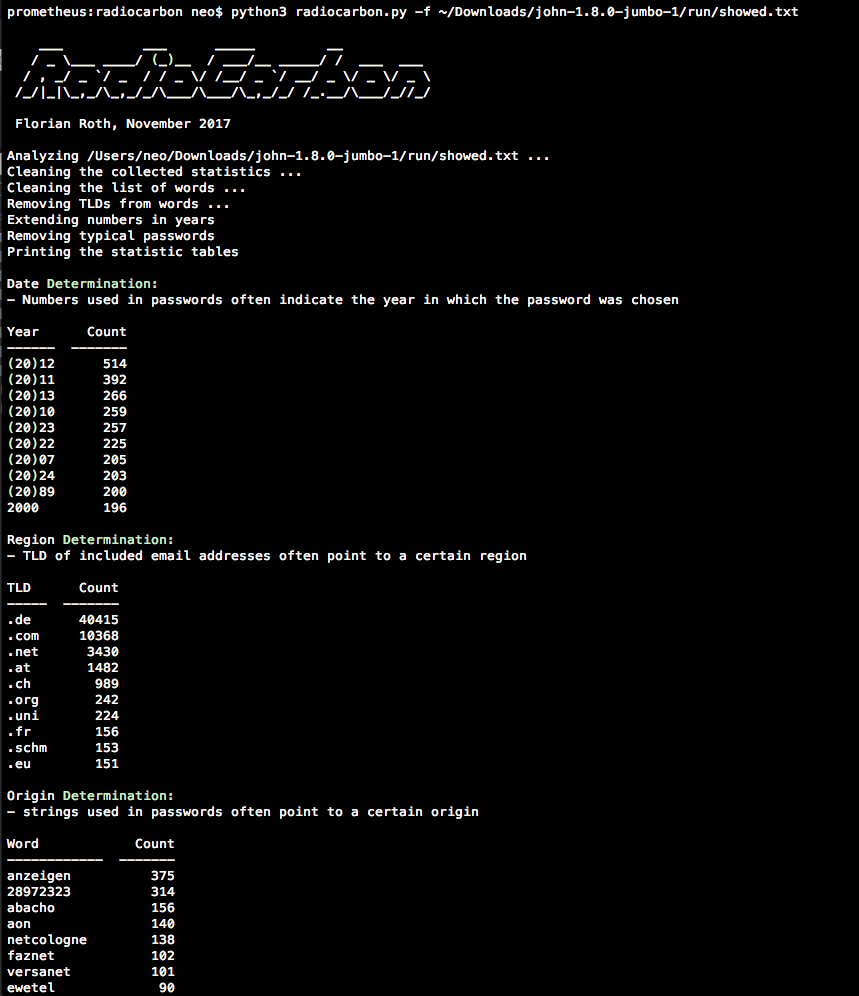Click the 'Printing the statistic tables' line
859x996 pixels.
coord(122,252)
